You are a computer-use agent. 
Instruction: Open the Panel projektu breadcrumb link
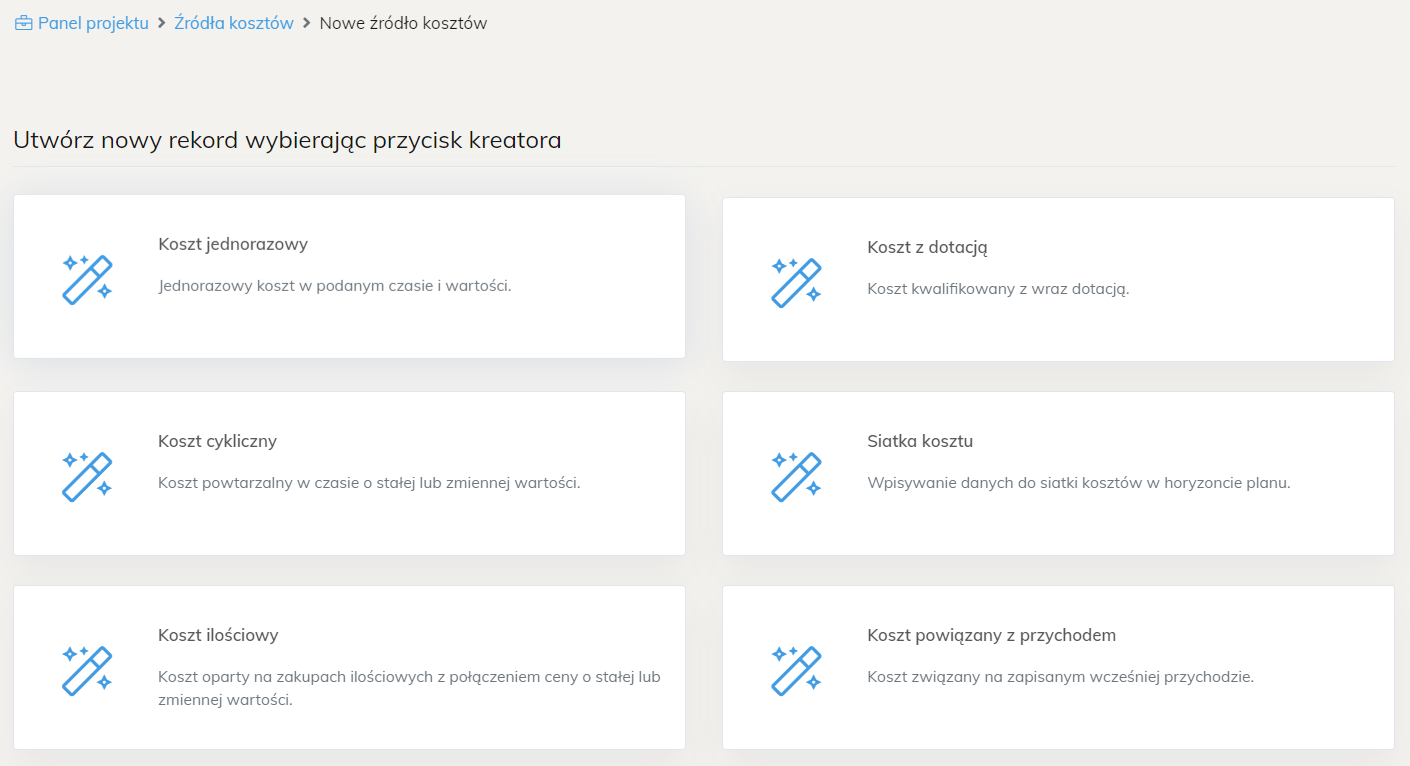click(93, 23)
